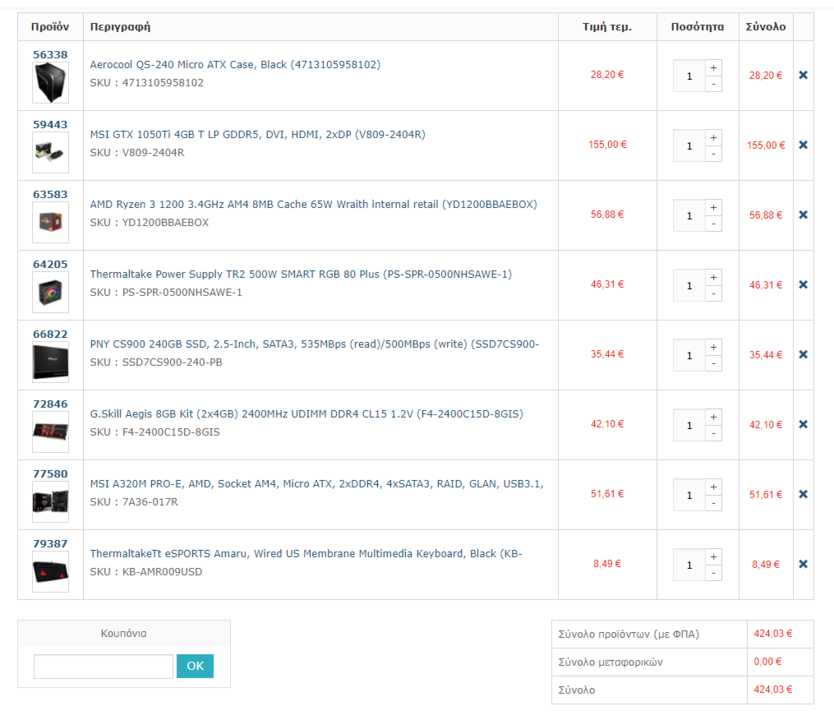Viewport: 834px width, 720px height.
Task: Increase quantity of MSI A320M PRO-E
Action: [713, 487]
